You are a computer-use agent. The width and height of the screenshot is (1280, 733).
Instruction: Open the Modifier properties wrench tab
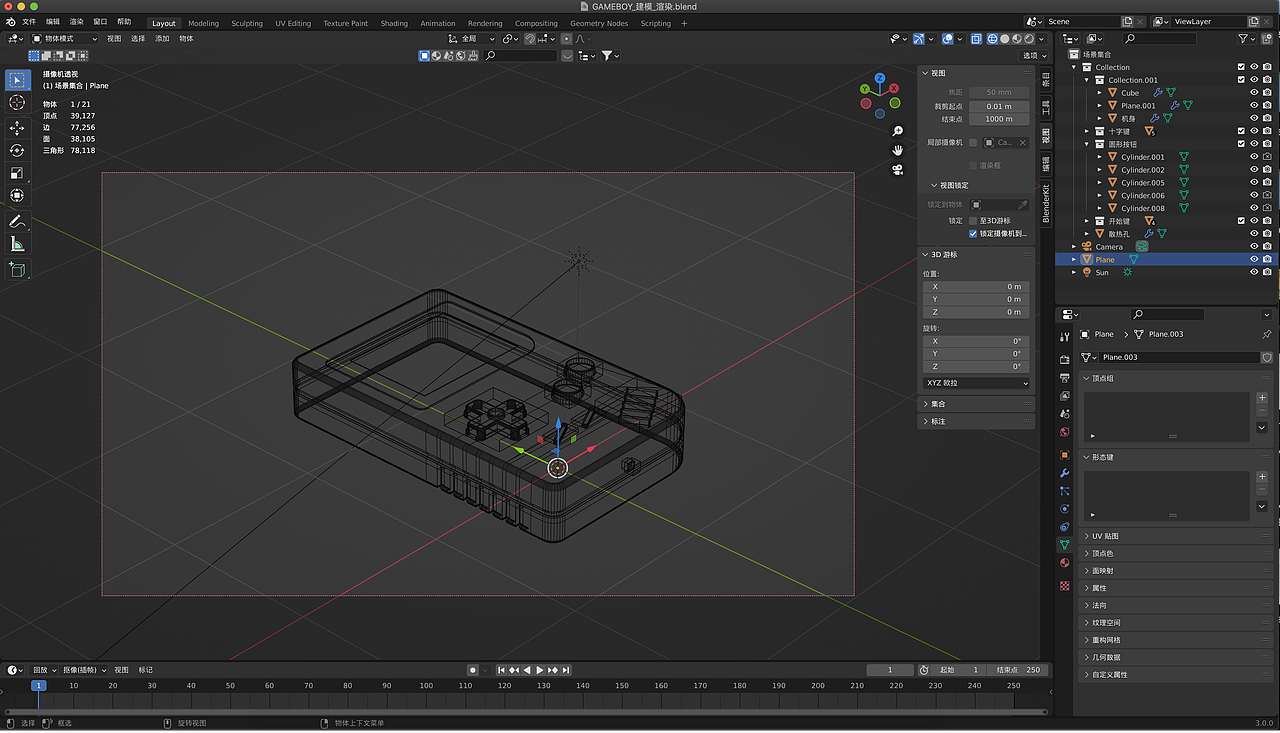click(x=1064, y=473)
